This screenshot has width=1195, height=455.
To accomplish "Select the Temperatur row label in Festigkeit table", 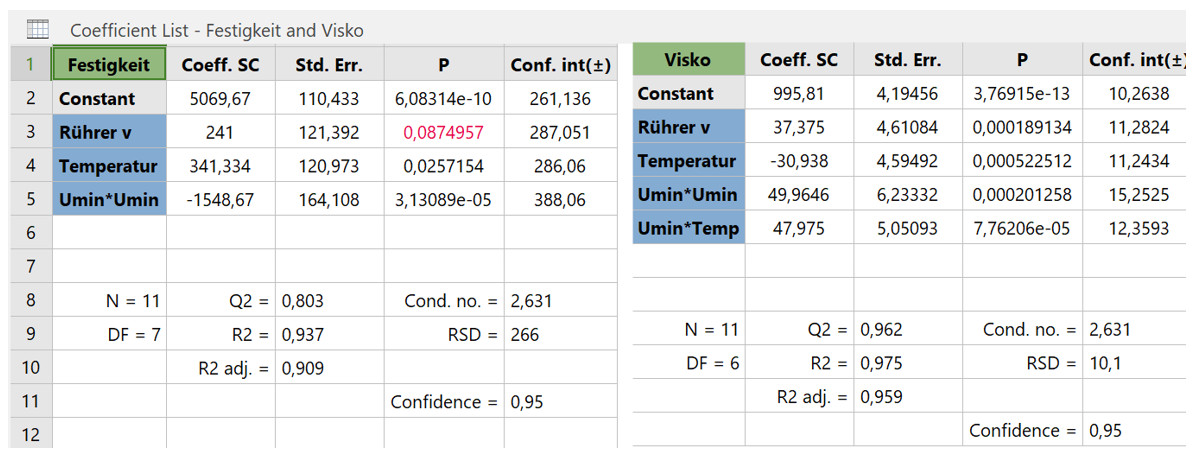I will pyautogui.click(x=109, y=166).
